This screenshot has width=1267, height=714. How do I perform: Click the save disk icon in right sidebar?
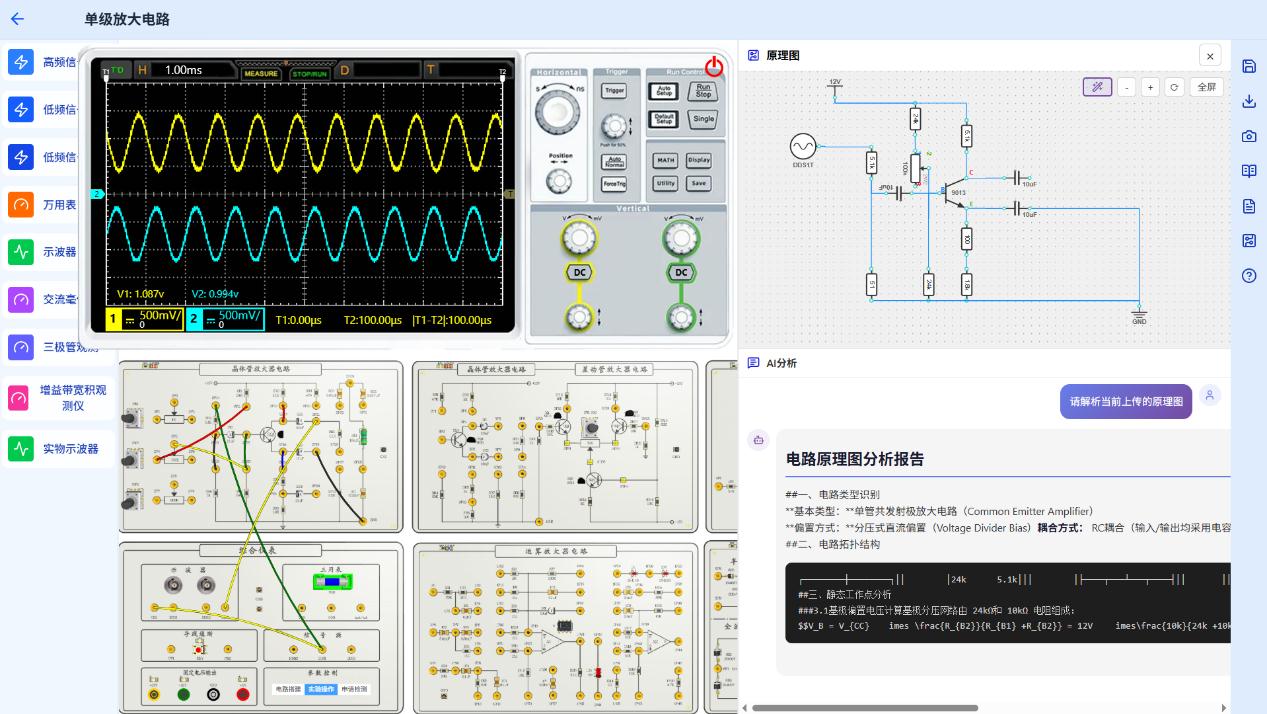(x=1248, y=66)
